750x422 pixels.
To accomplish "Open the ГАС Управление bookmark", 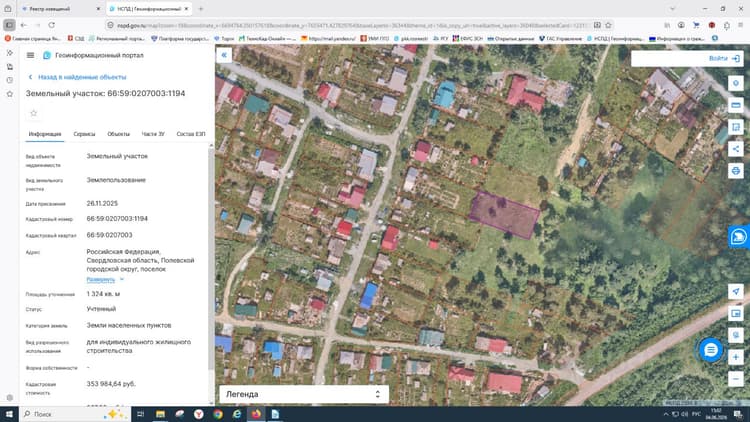I will pyautogui.click(x=561, y=38).
